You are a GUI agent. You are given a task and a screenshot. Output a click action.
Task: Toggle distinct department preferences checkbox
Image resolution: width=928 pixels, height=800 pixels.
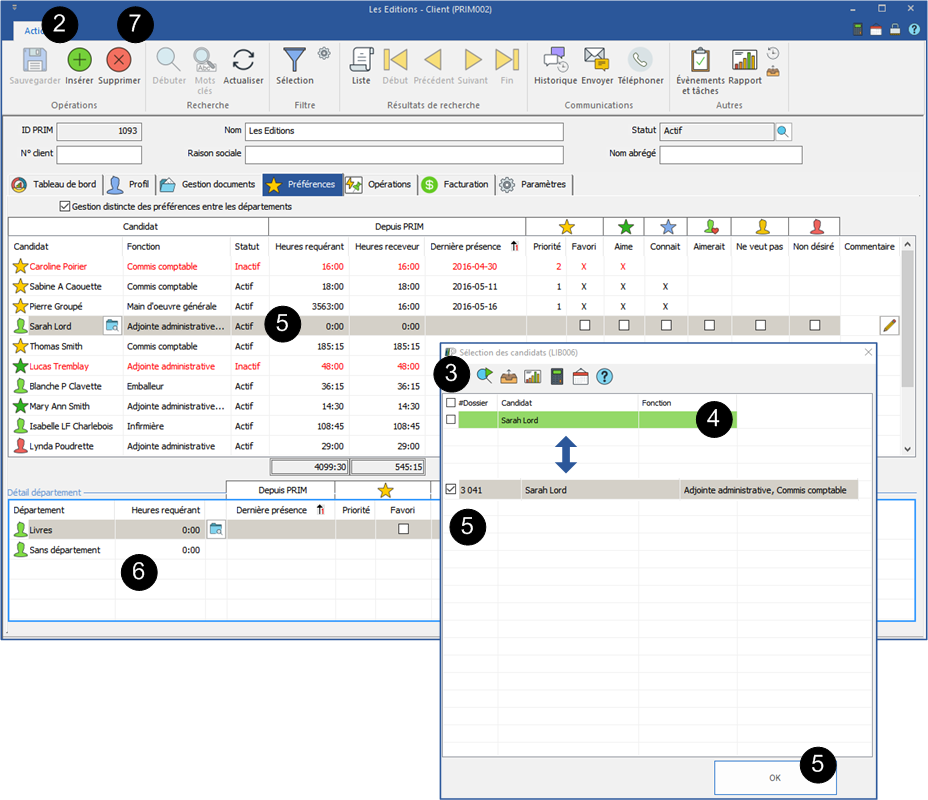click(x=66, y=206)
